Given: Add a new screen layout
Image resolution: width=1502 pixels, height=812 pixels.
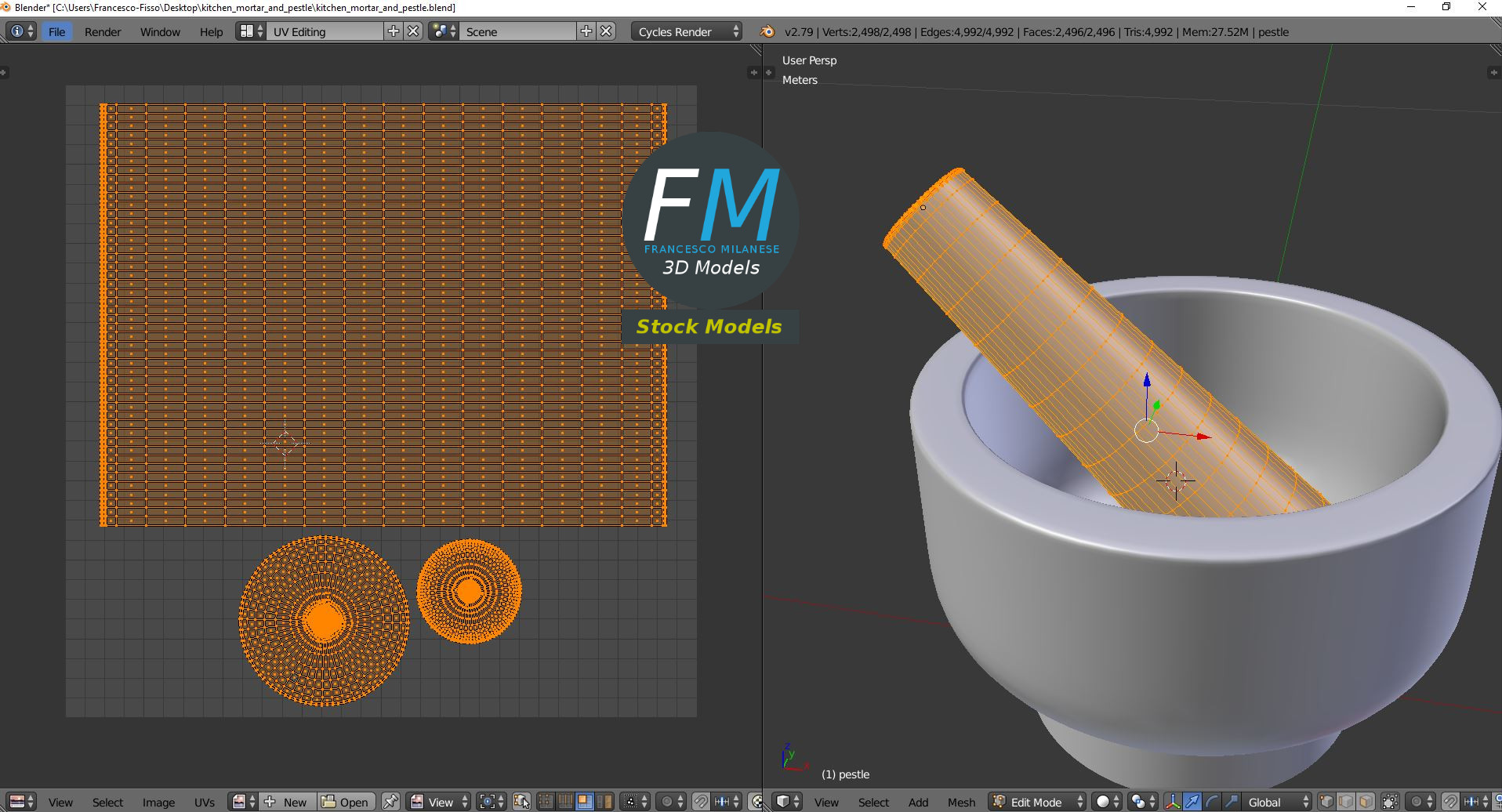Looking at the screenshot, I should pyautogui.click(x=394, y=31).
